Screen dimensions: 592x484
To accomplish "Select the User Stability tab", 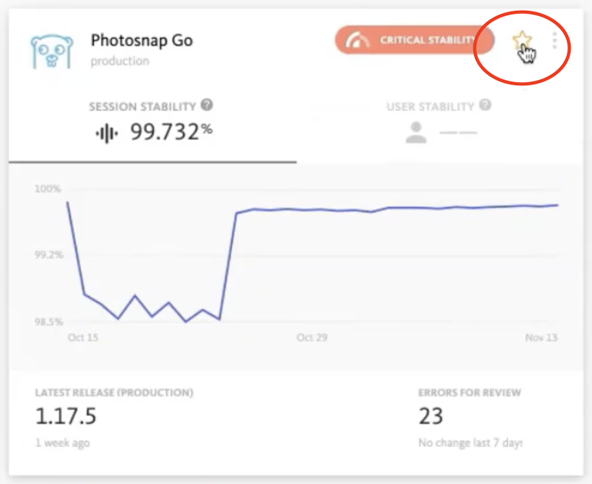I will click(x=440, y=125).
